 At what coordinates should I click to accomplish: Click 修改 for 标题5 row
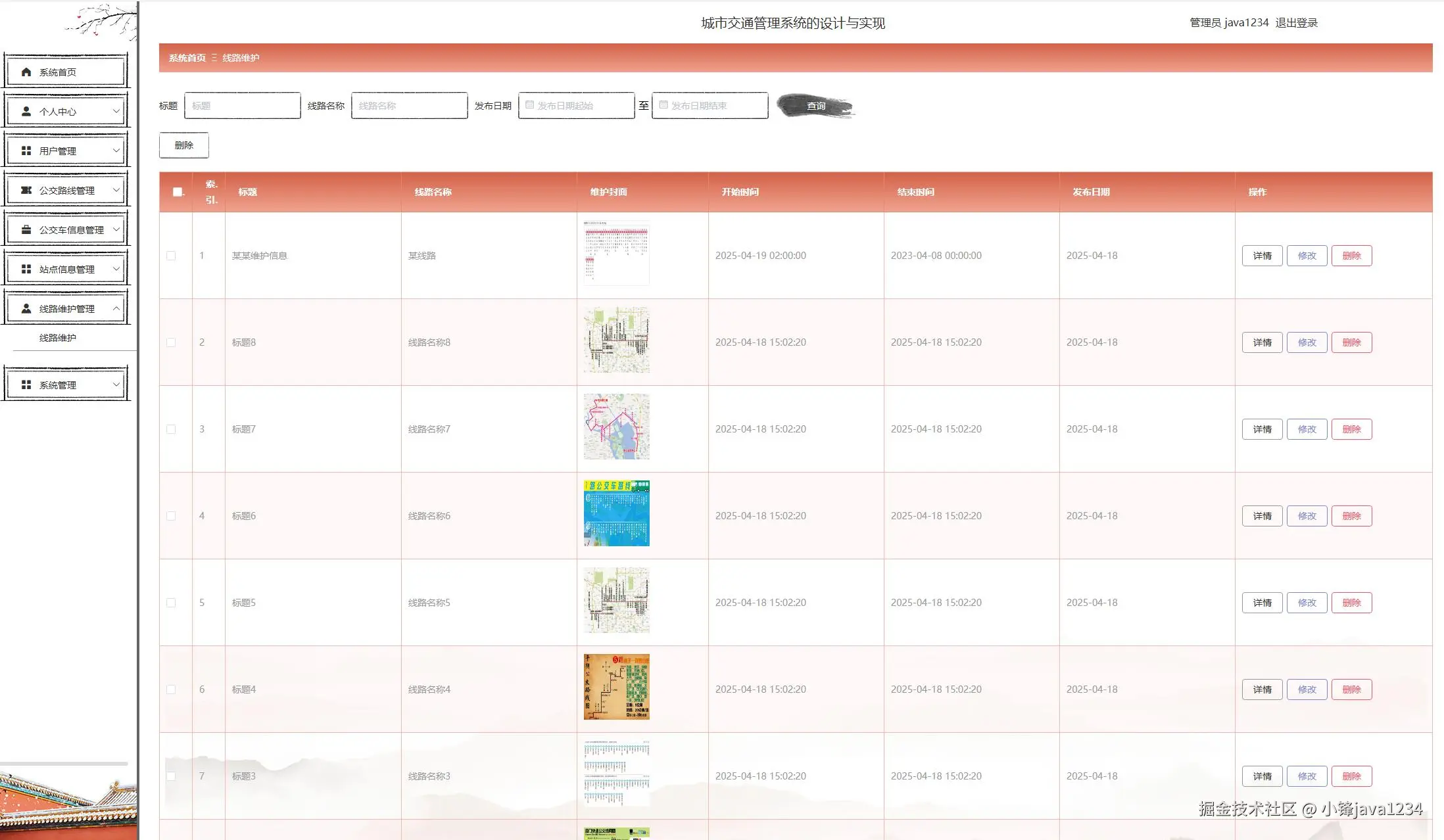tap(1307, 603)
